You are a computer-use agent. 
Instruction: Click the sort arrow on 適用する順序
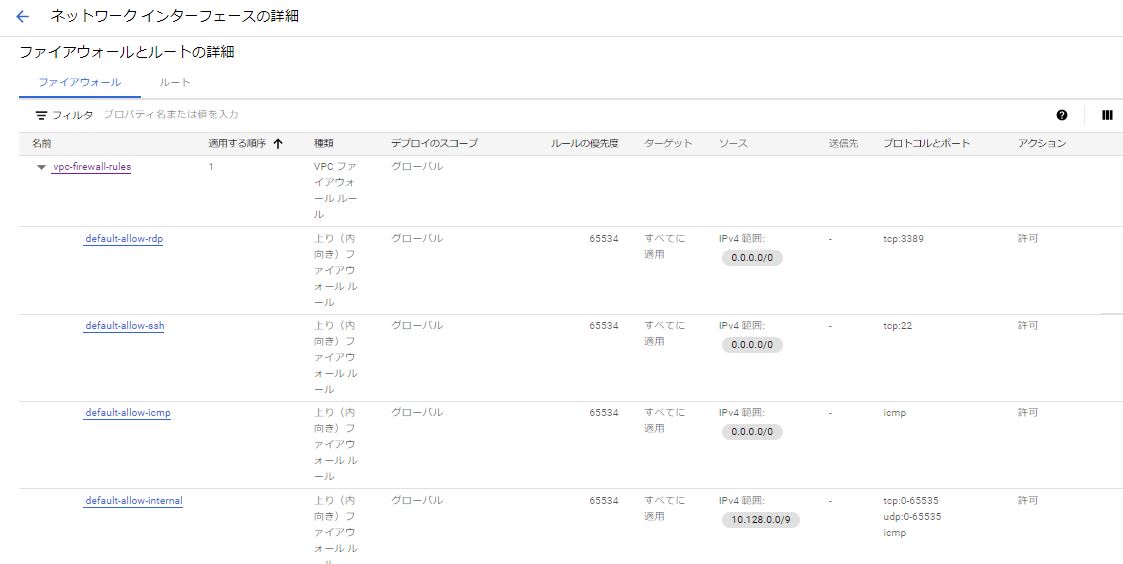point(278,143)
